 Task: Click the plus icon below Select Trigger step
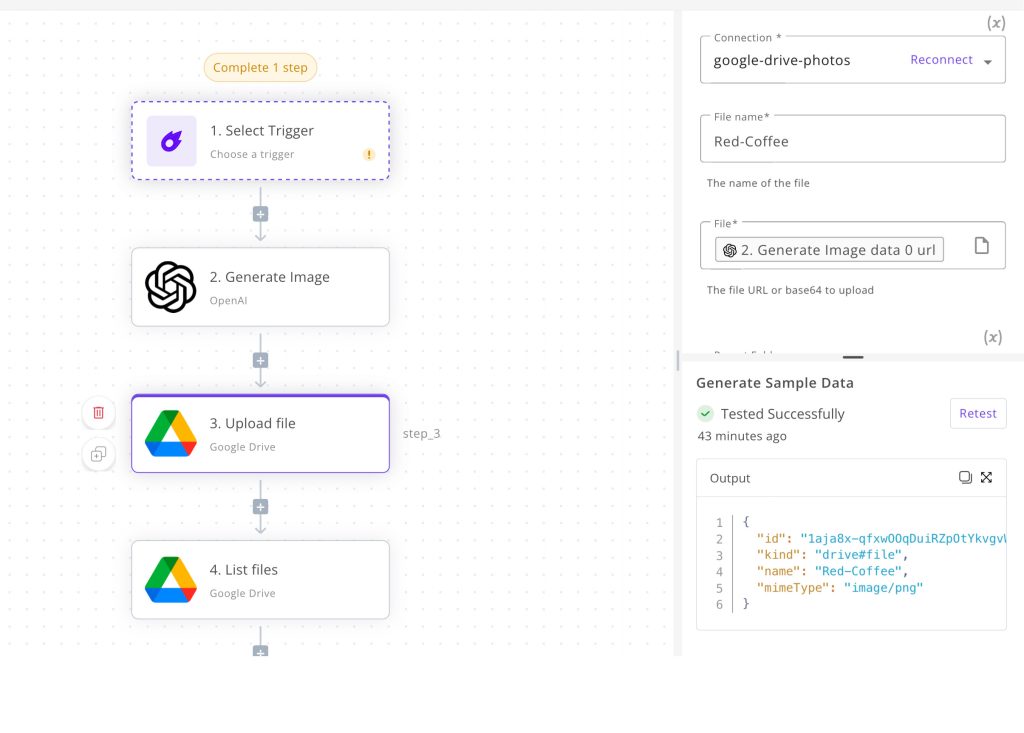click(260, 213)
